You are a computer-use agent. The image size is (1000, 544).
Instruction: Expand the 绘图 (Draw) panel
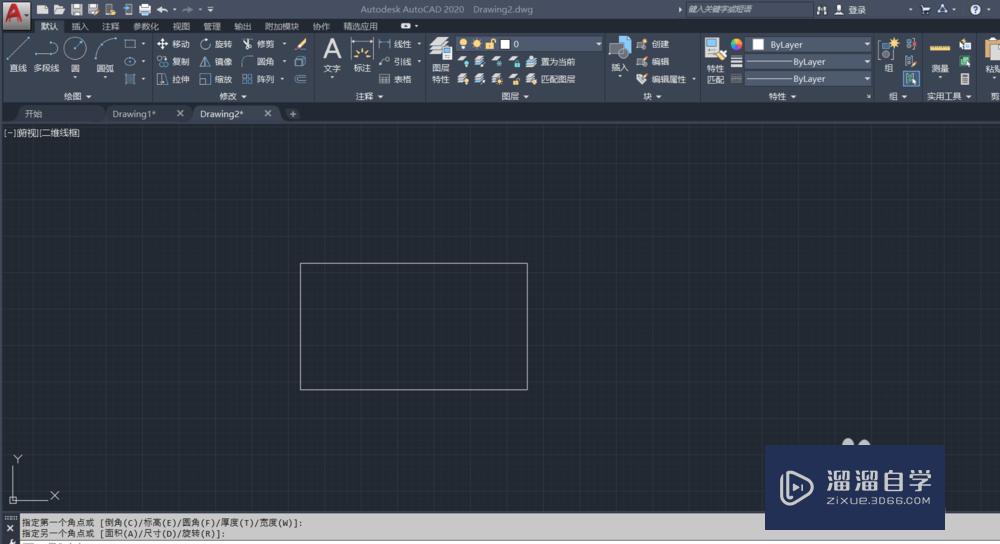pyautogui.click(x=78, y=96)
